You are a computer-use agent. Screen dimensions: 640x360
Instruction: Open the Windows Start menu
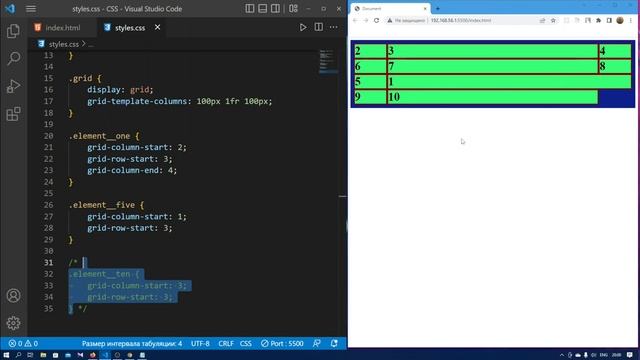pyautogui.click(x=6, y=355)
